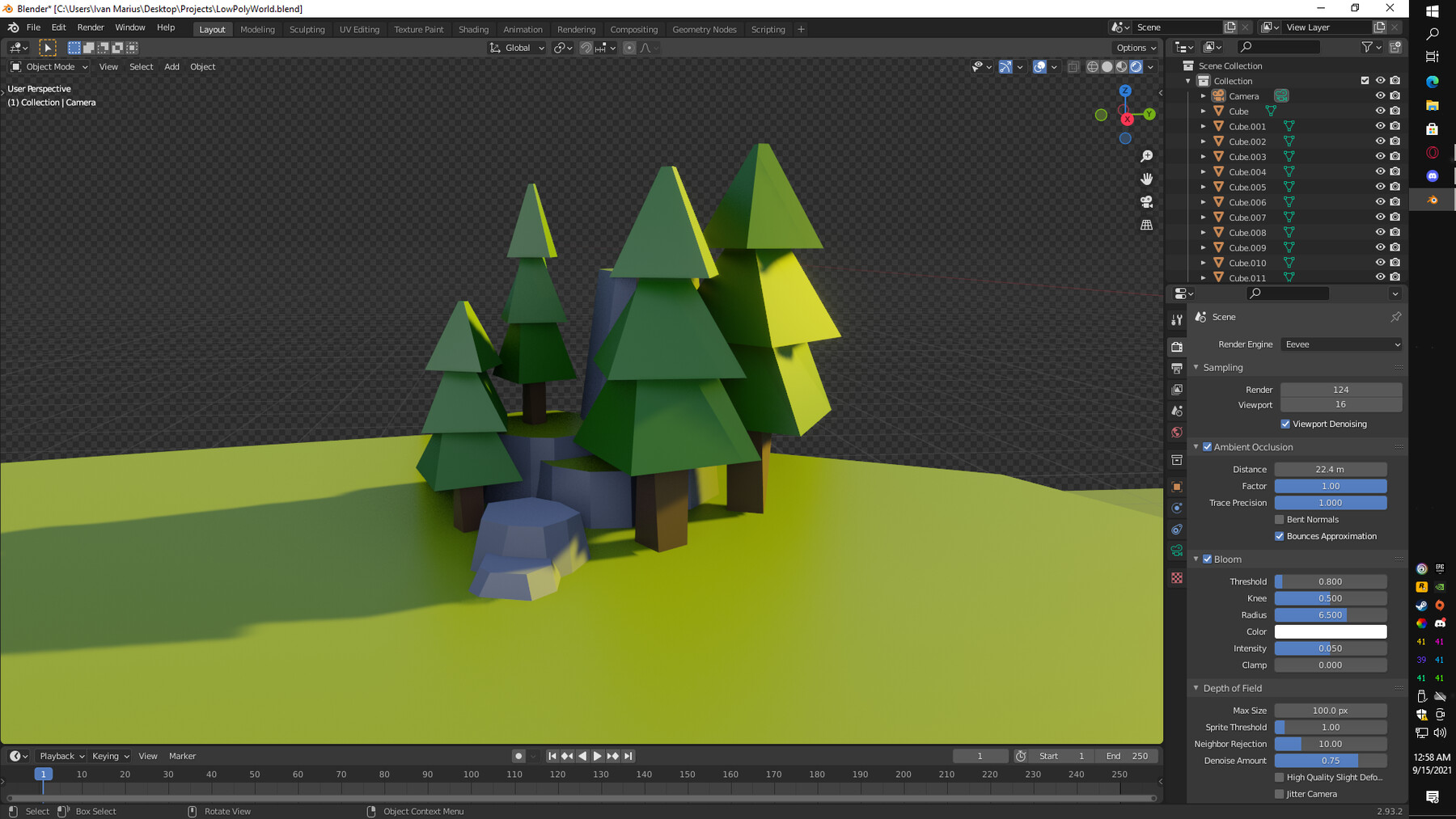Select the orange Object Properties tab
The image size is (1456, 819).
tap(1177, 486)
